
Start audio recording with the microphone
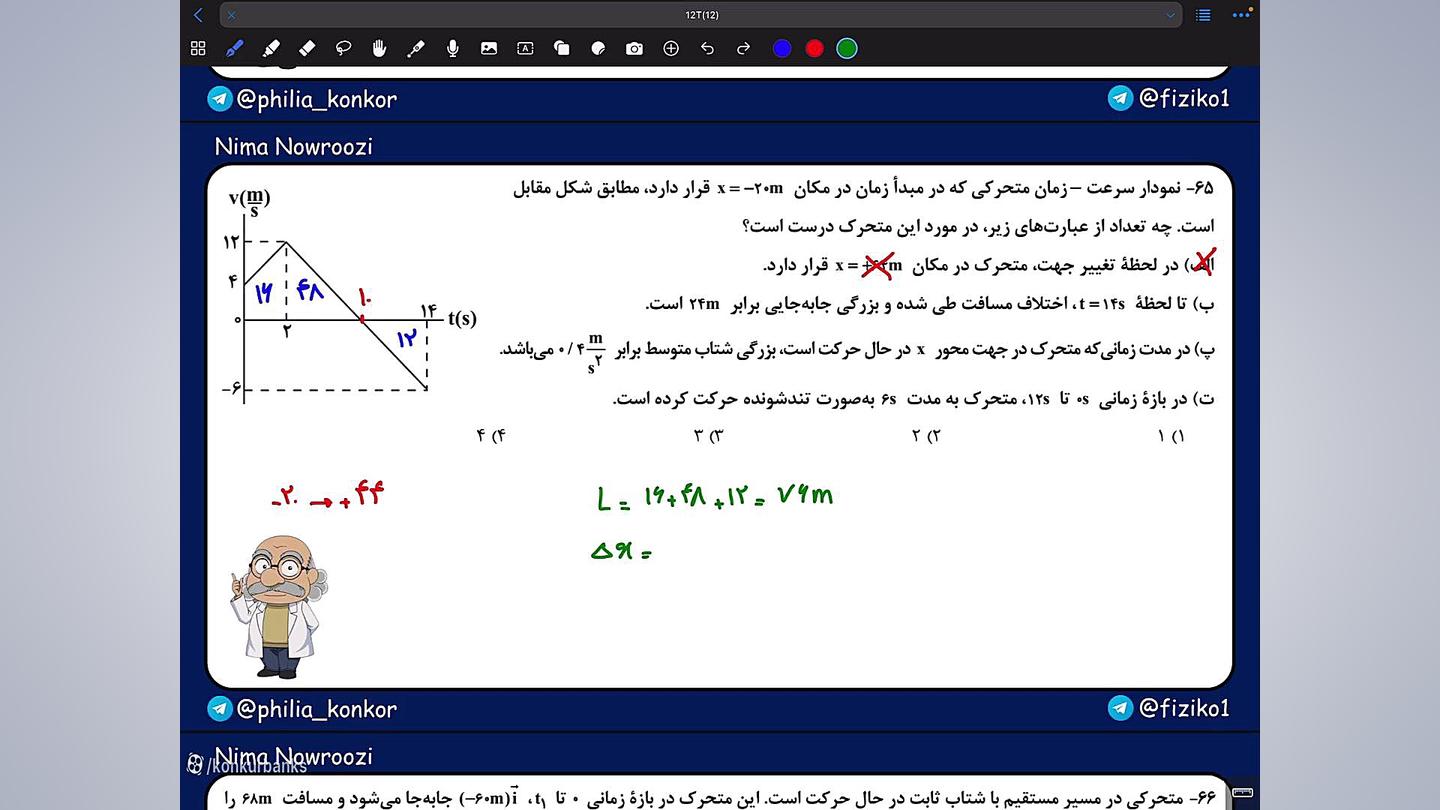pos(453,48)
